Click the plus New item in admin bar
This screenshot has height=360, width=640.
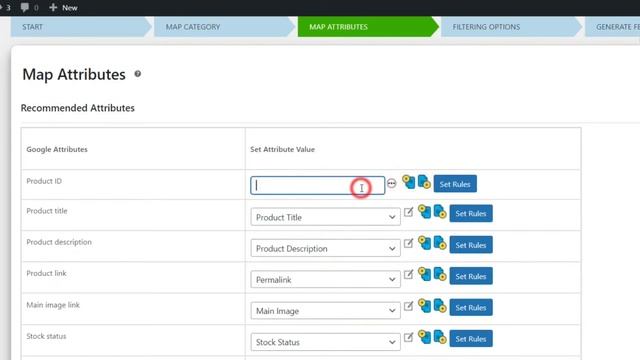point(63,7)
